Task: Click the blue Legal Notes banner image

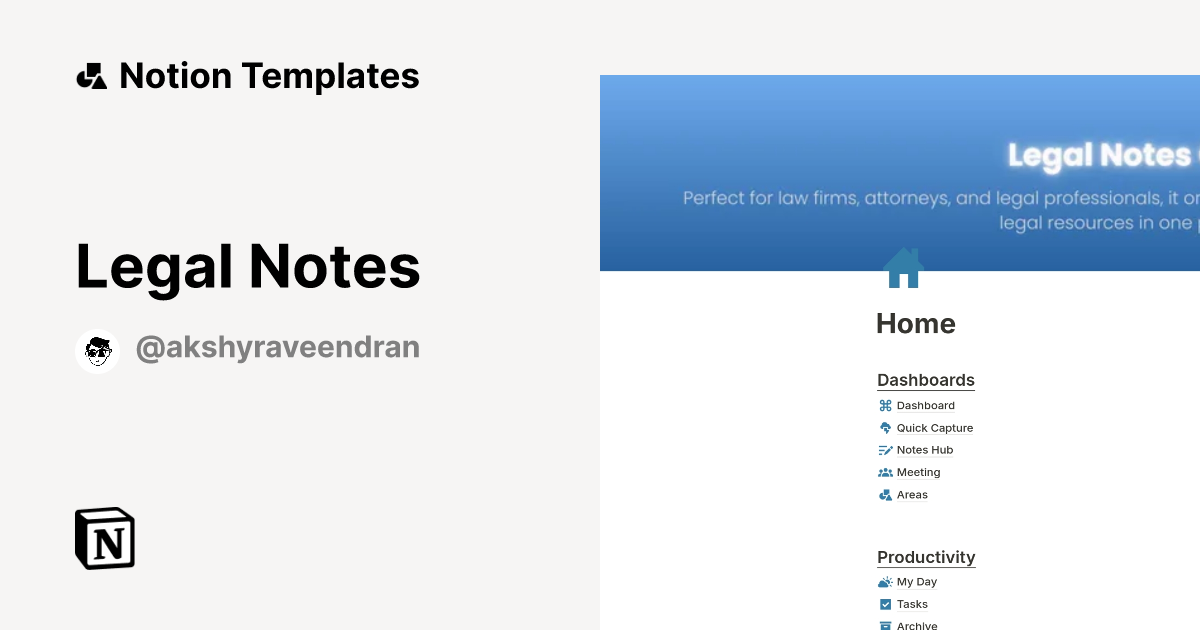Action: coord(900,170)
